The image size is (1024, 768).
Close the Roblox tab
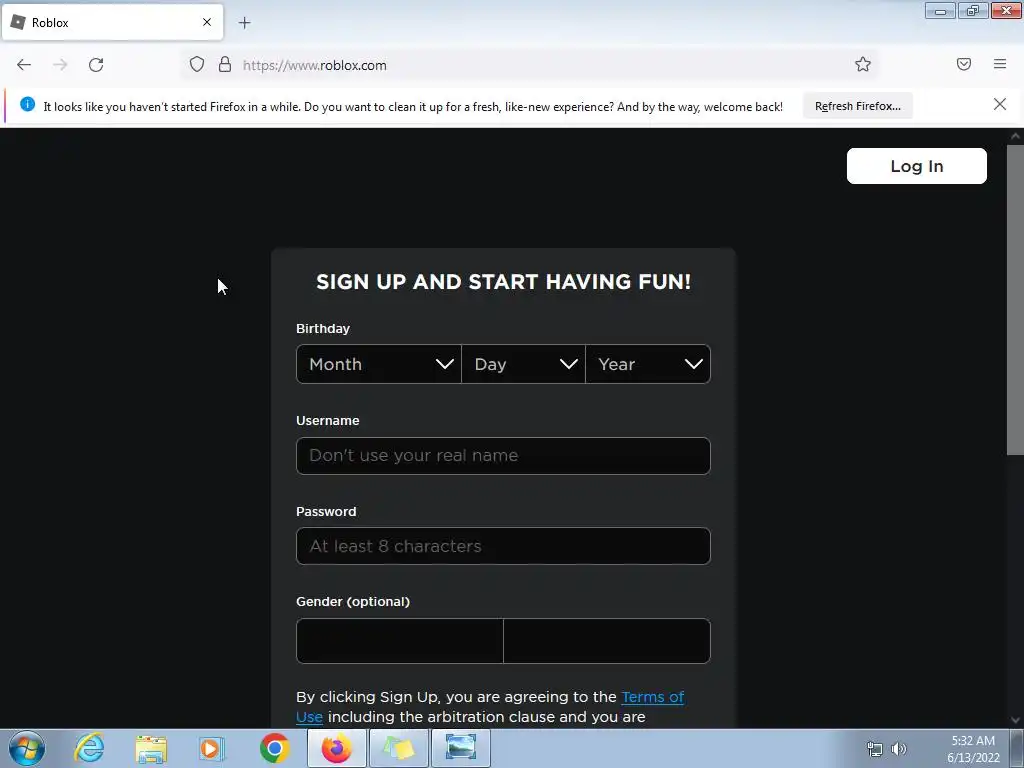pyautogui.click(x=207, y=22)
